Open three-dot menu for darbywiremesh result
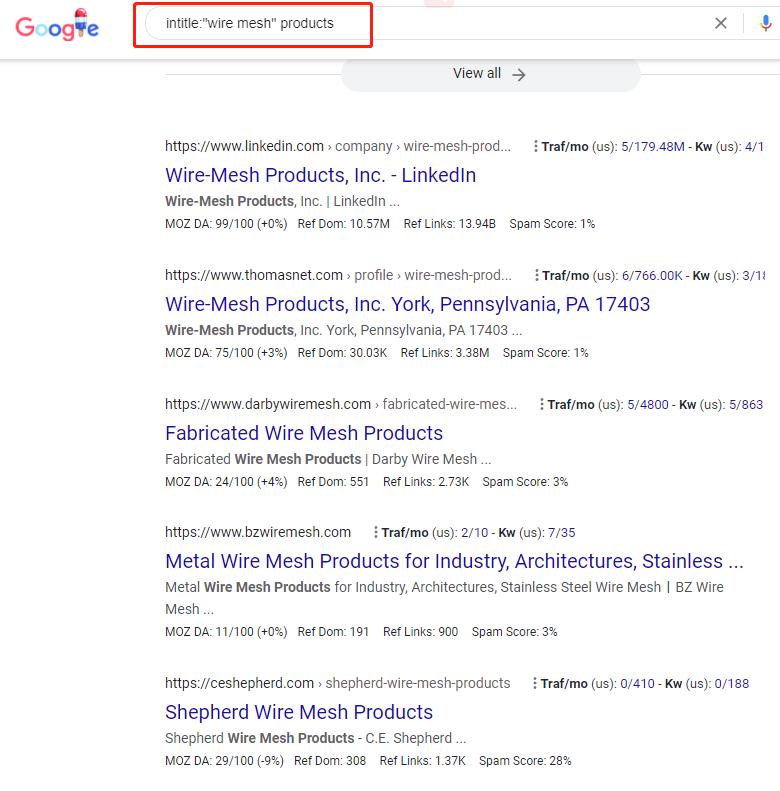This screenshot has height=791, width=780. [x=541, y=404]
